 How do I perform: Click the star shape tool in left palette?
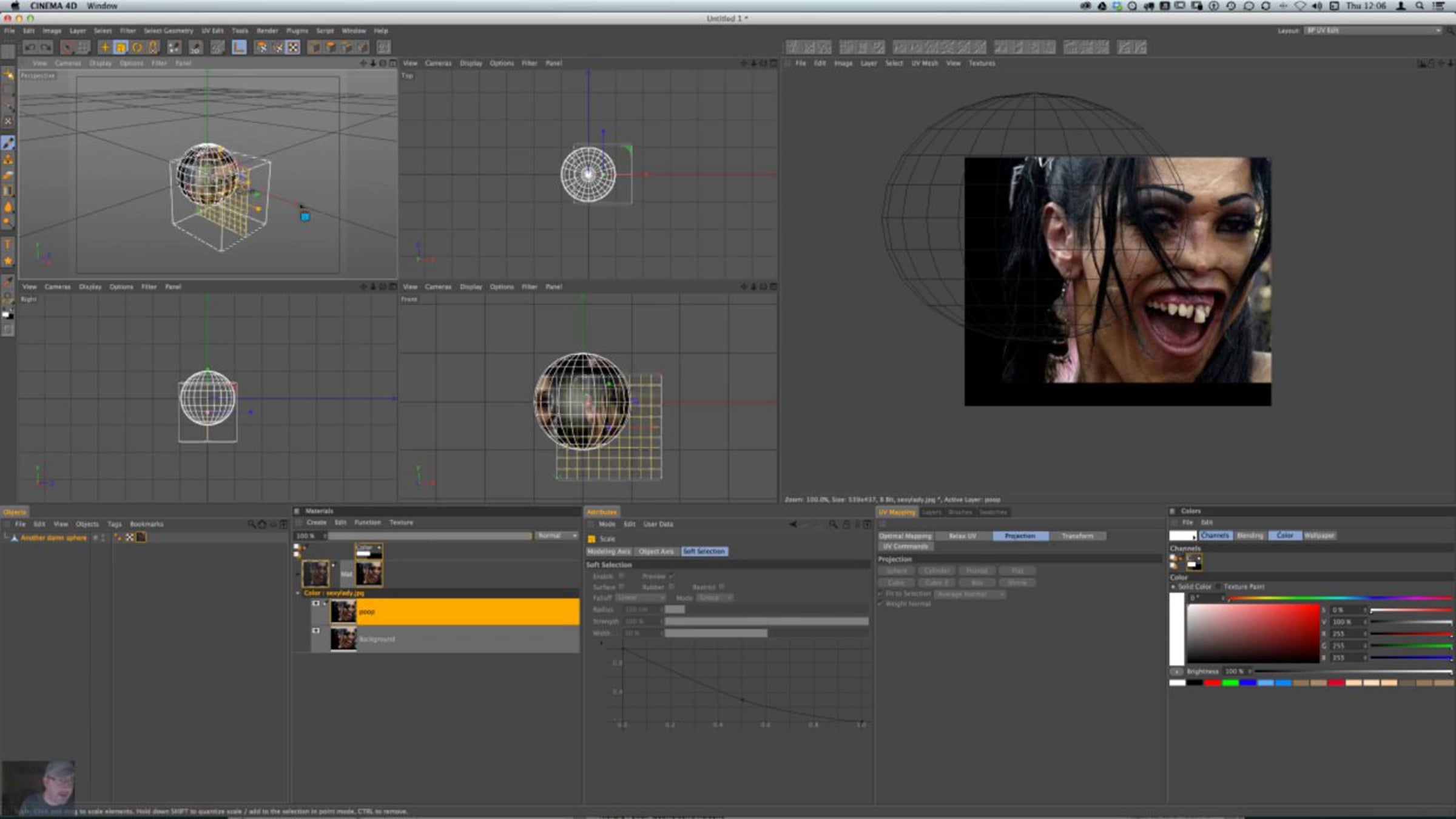click(x=8, y=261)
